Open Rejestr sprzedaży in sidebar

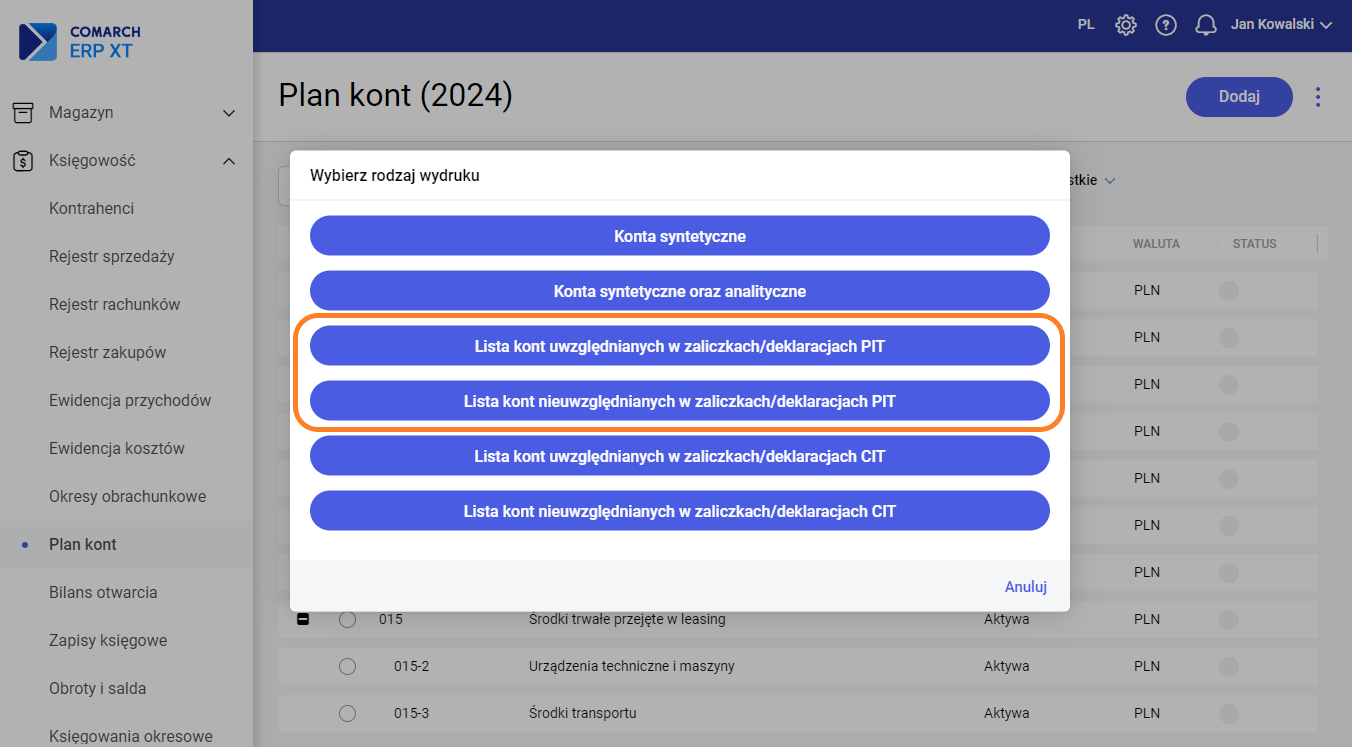pyautogui.click(x=112, y=257)
